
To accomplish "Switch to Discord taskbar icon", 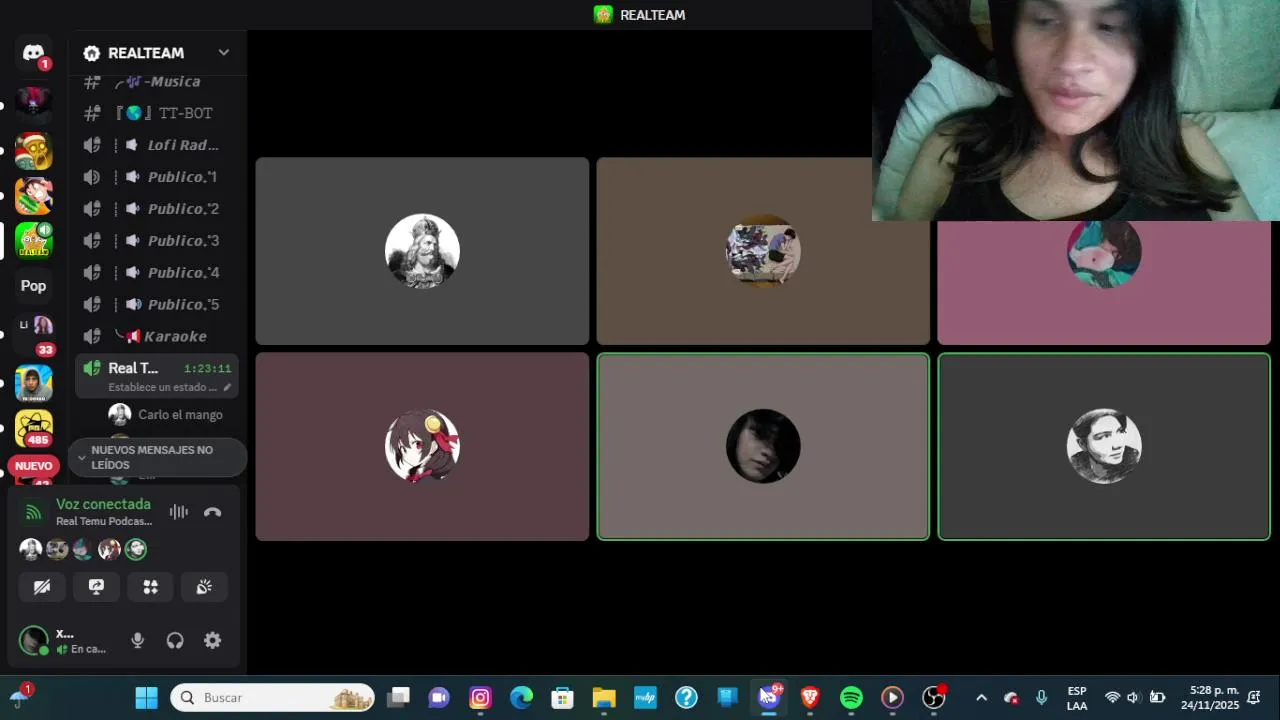I will point(769,696).
